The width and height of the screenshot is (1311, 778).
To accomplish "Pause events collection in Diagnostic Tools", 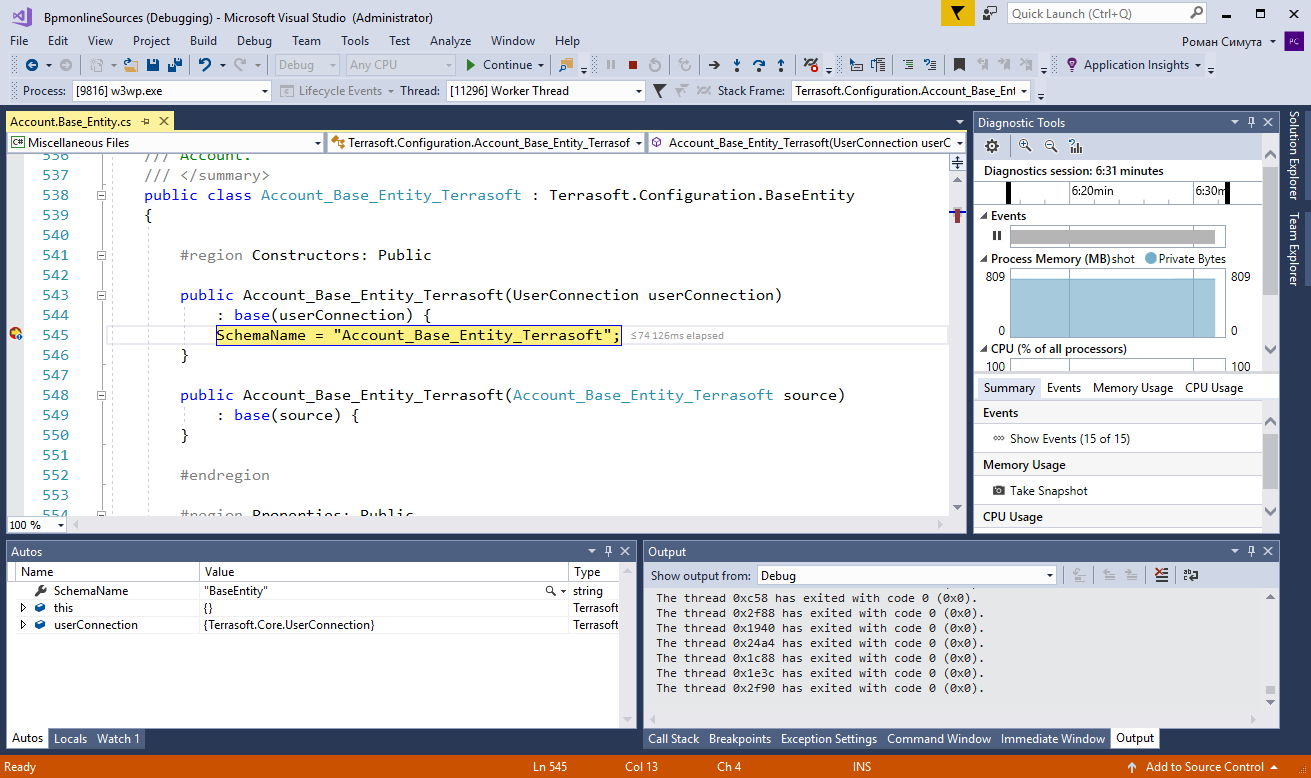I will pyautogui.click(x=997, y=236).
